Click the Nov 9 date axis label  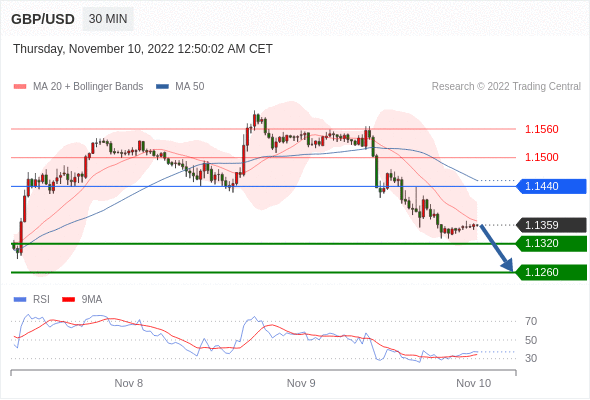click(301, 383)
